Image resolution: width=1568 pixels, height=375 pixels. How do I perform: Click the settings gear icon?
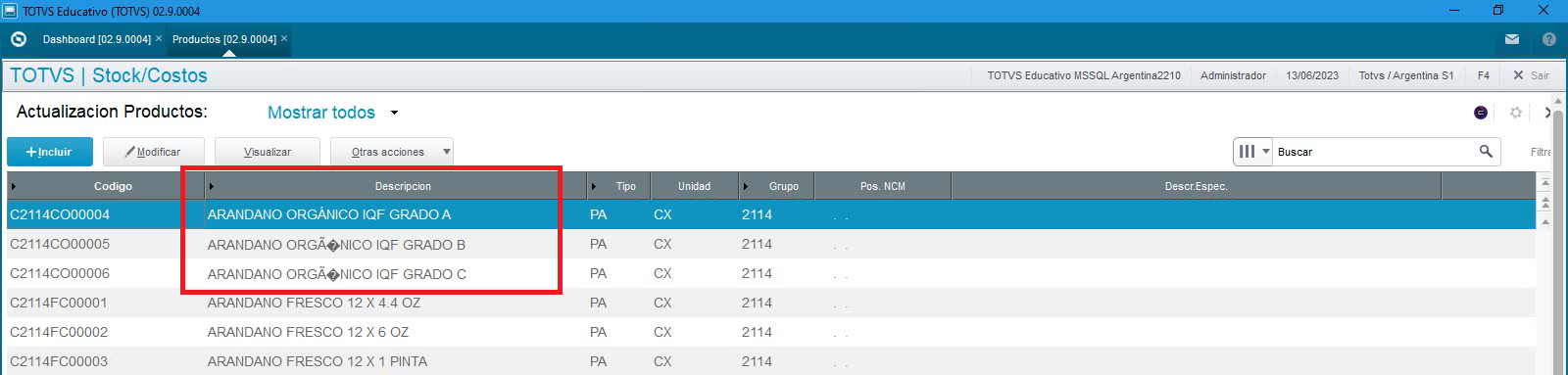tap(1516, 113)
